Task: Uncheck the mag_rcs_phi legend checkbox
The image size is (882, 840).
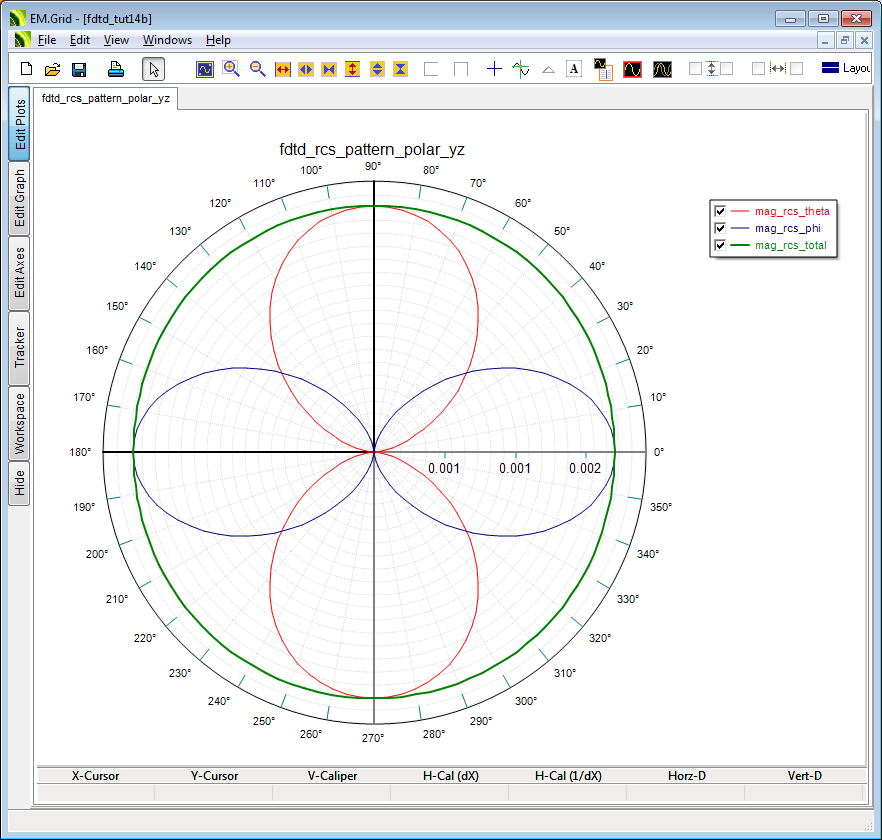Action: (x=719, y=228)
